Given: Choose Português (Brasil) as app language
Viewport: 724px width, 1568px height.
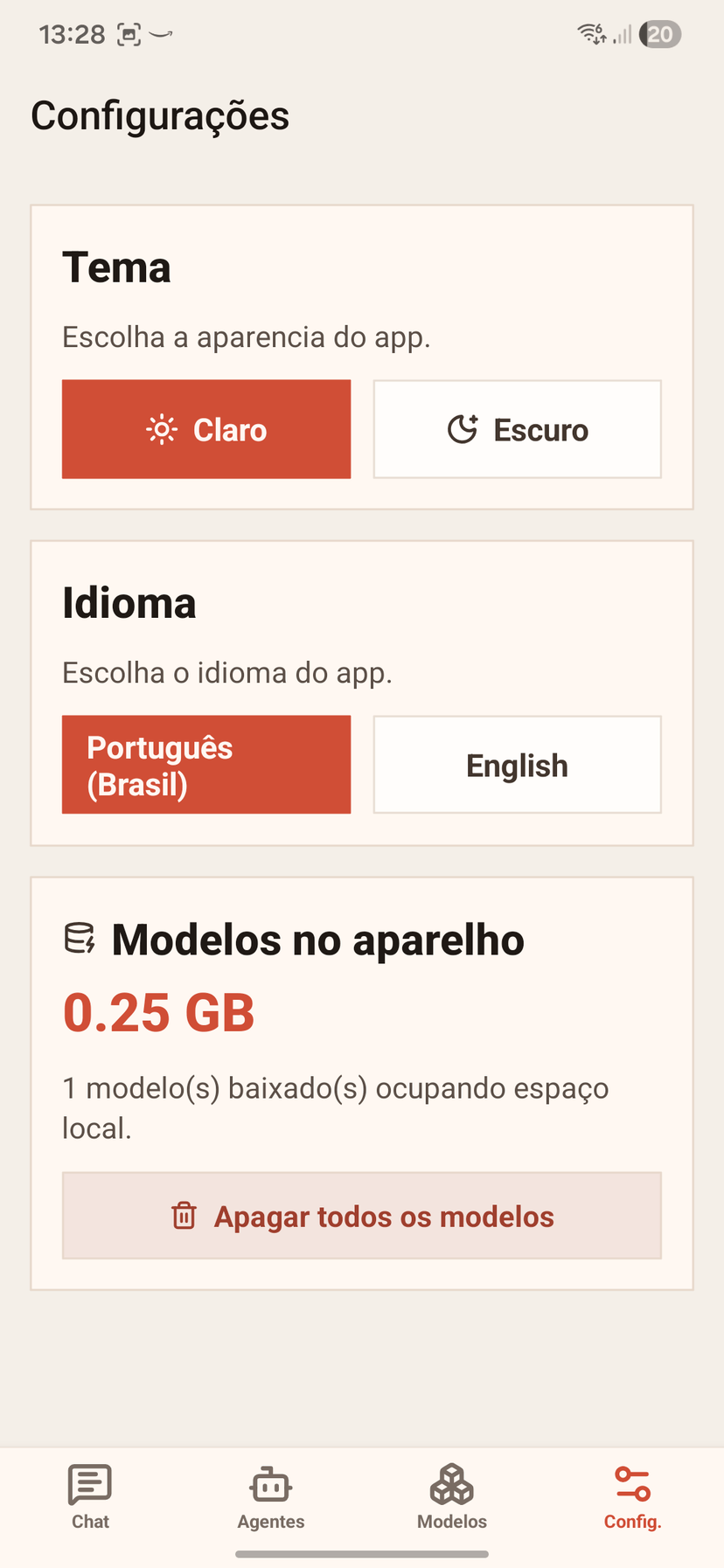Looking at the screenshot, I should [206, 765].
